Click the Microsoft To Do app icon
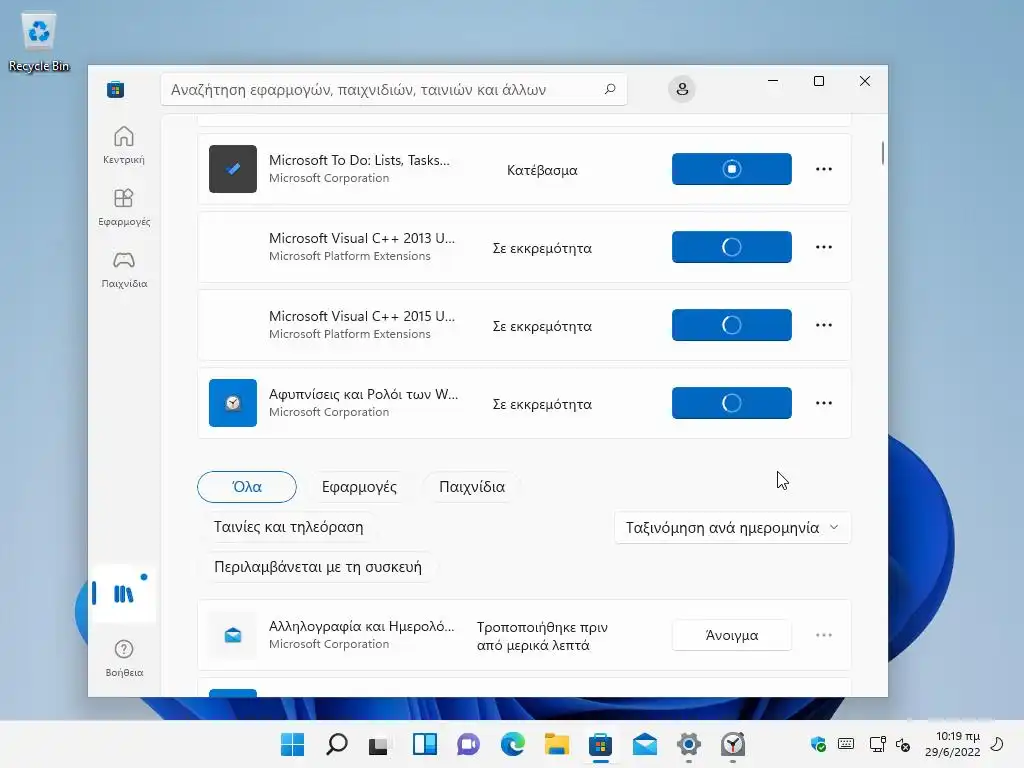Image resolution: width=1024 pixels, height=768 pixels. pos(232,169)
